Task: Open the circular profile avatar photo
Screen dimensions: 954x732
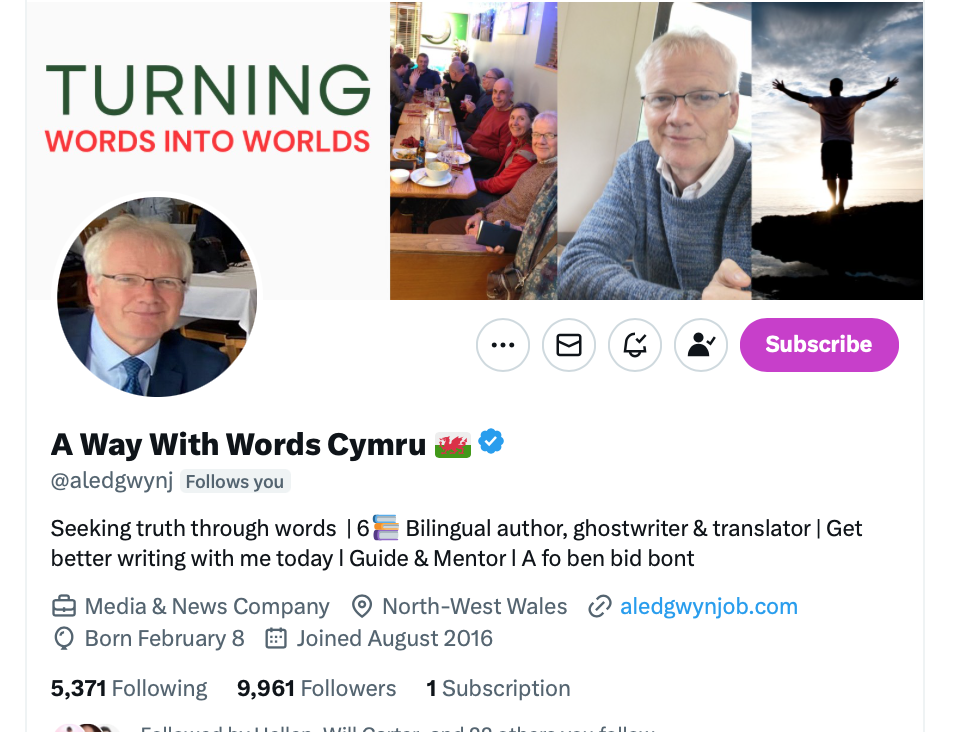Action: coord(157,296)
